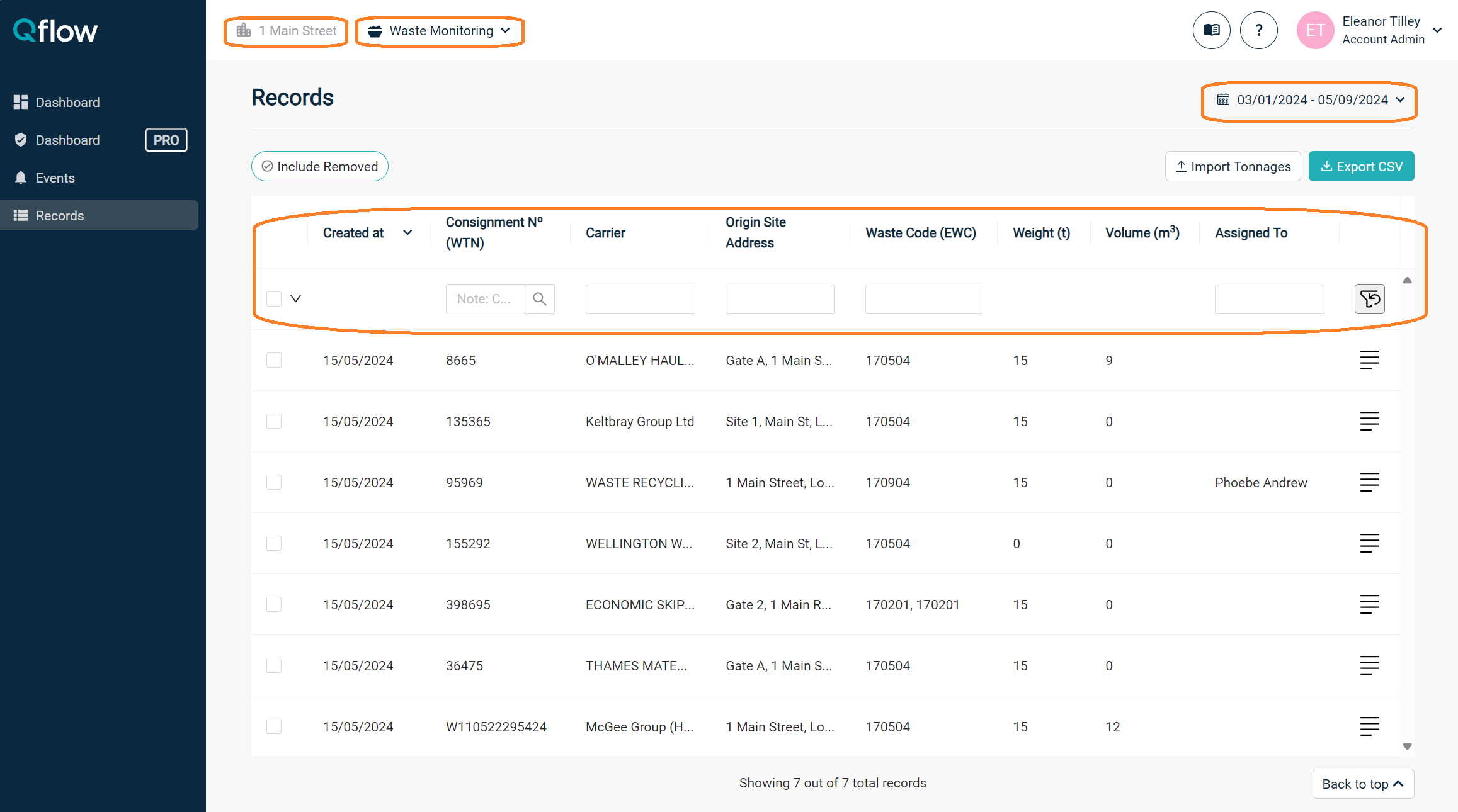Click the Back to top button
Viewport: 1458px width, 812px height.
tap(1363, 784)
